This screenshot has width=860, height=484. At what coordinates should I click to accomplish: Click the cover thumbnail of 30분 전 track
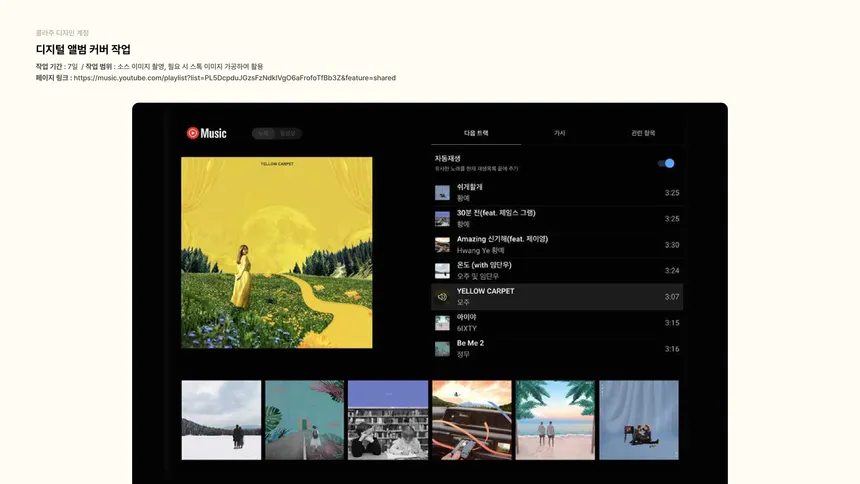[442, 218]
